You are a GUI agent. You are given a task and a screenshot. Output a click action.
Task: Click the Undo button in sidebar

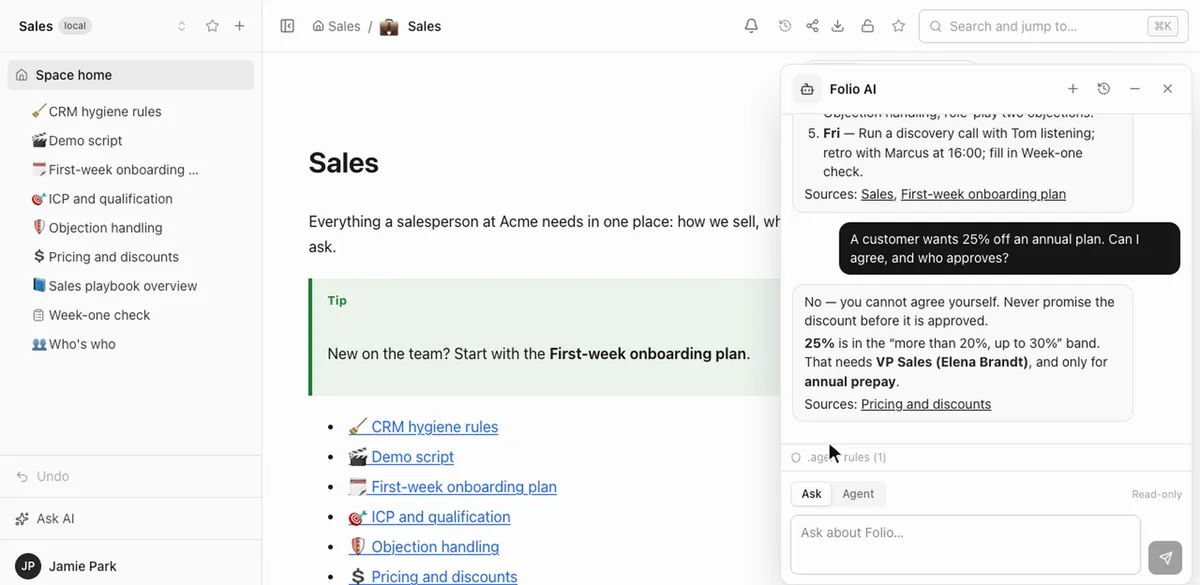43,476
